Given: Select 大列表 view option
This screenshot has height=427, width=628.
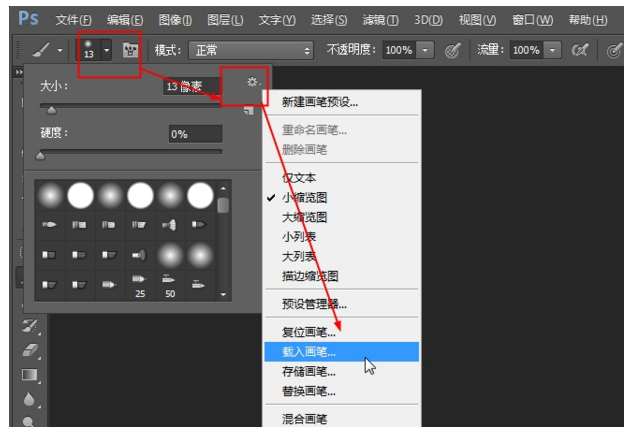Looking at the screenshot, I should [299, 256].
